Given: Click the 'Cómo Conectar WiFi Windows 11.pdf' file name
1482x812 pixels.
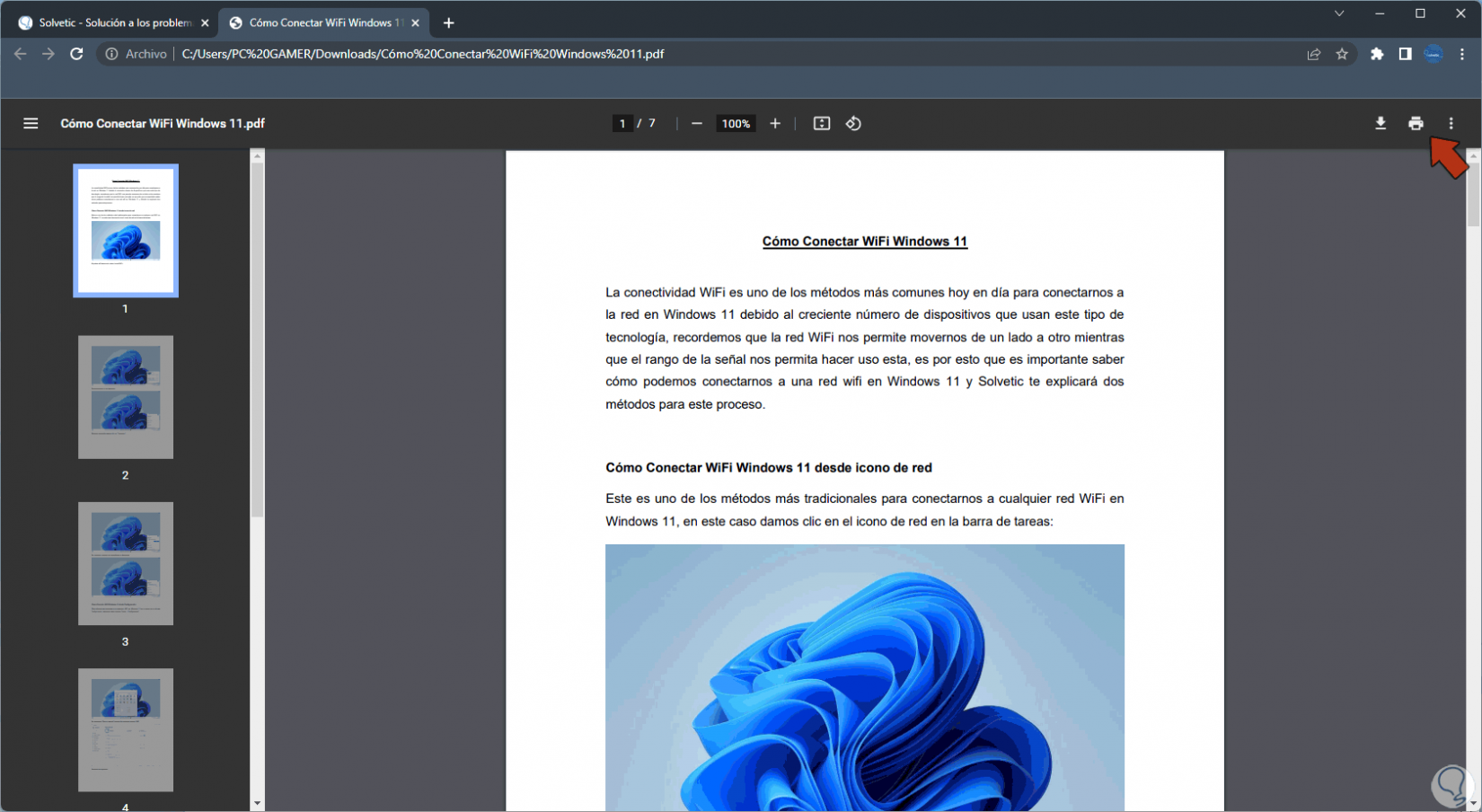Looking at the screenshot, I should (163, 124).
